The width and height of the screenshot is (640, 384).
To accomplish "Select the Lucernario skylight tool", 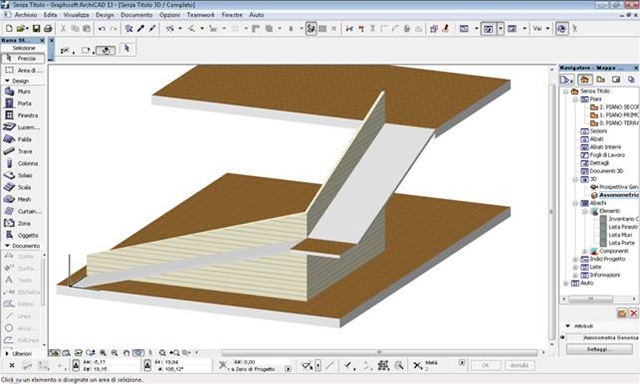I will point(23,127).
